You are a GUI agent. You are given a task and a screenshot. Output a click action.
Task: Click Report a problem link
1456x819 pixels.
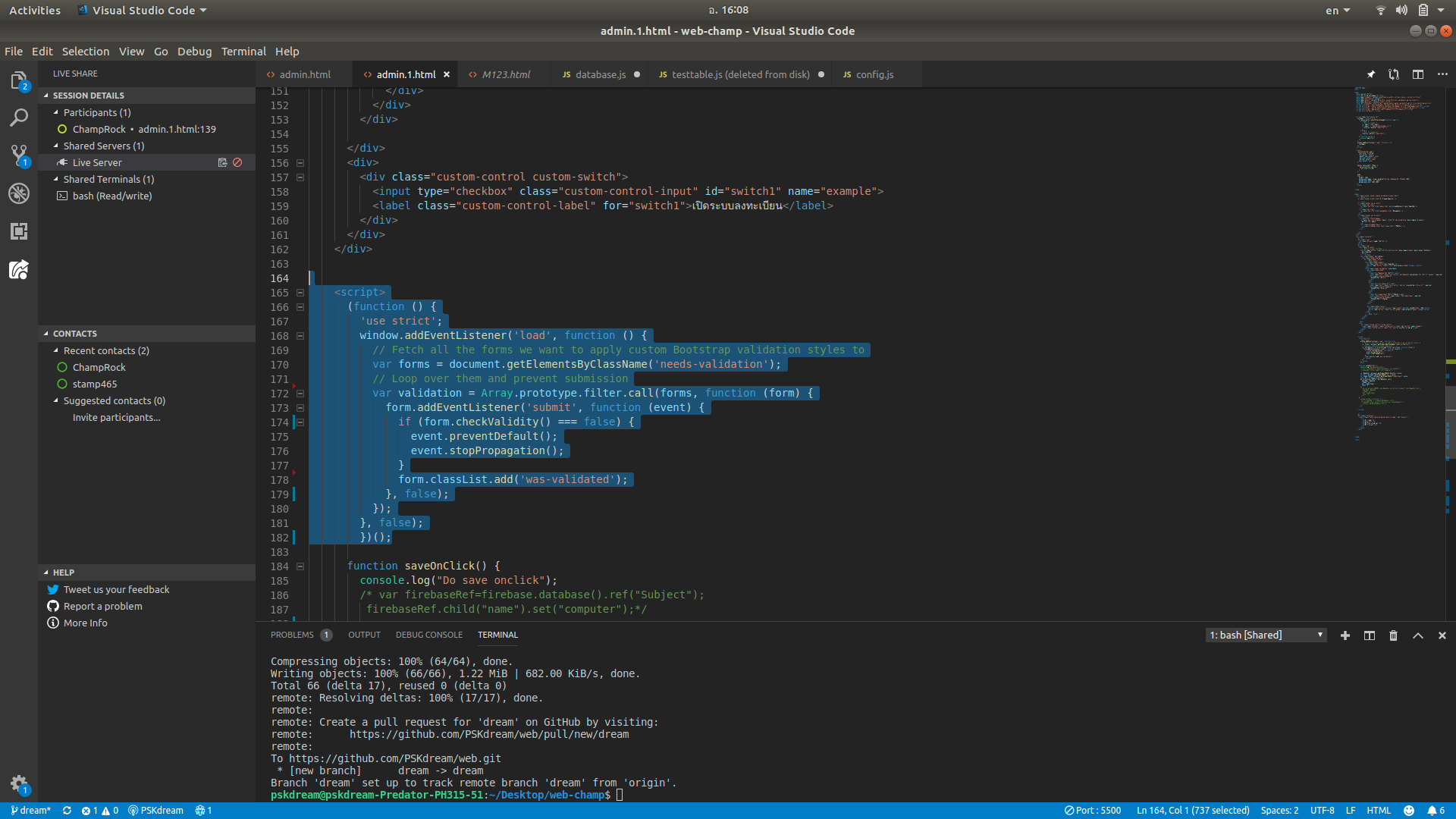(102, 606)
